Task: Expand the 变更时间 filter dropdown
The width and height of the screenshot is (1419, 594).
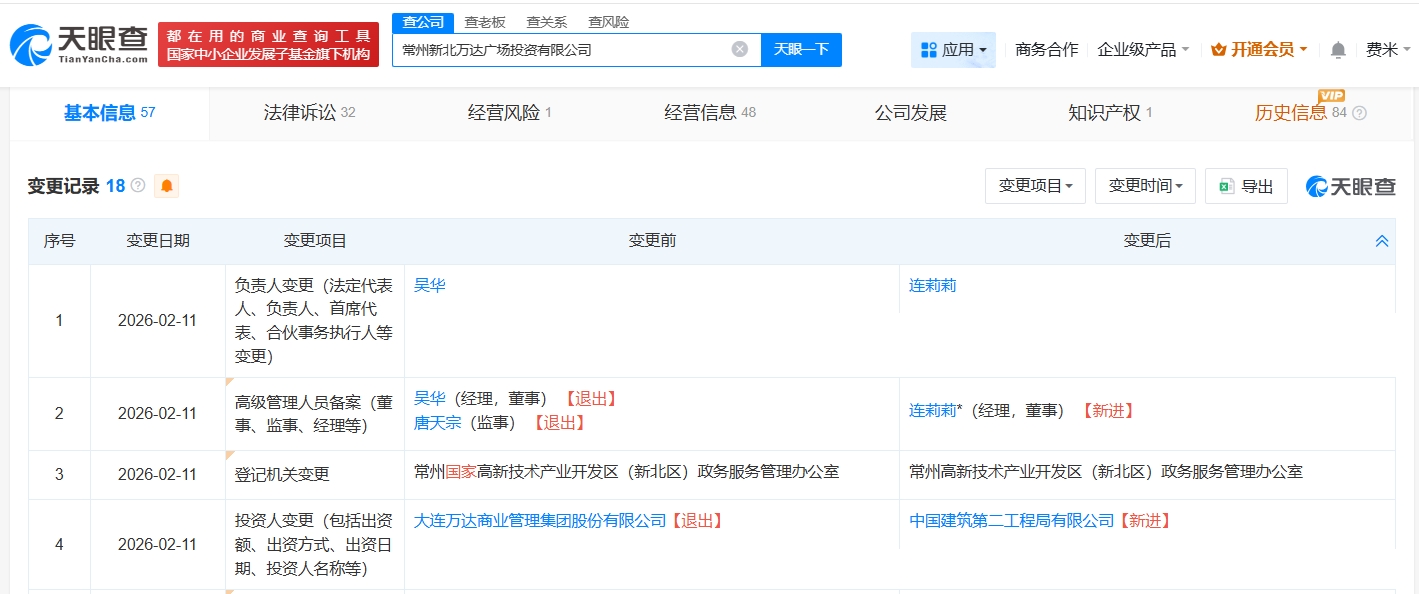Action: pos(1145,186)
